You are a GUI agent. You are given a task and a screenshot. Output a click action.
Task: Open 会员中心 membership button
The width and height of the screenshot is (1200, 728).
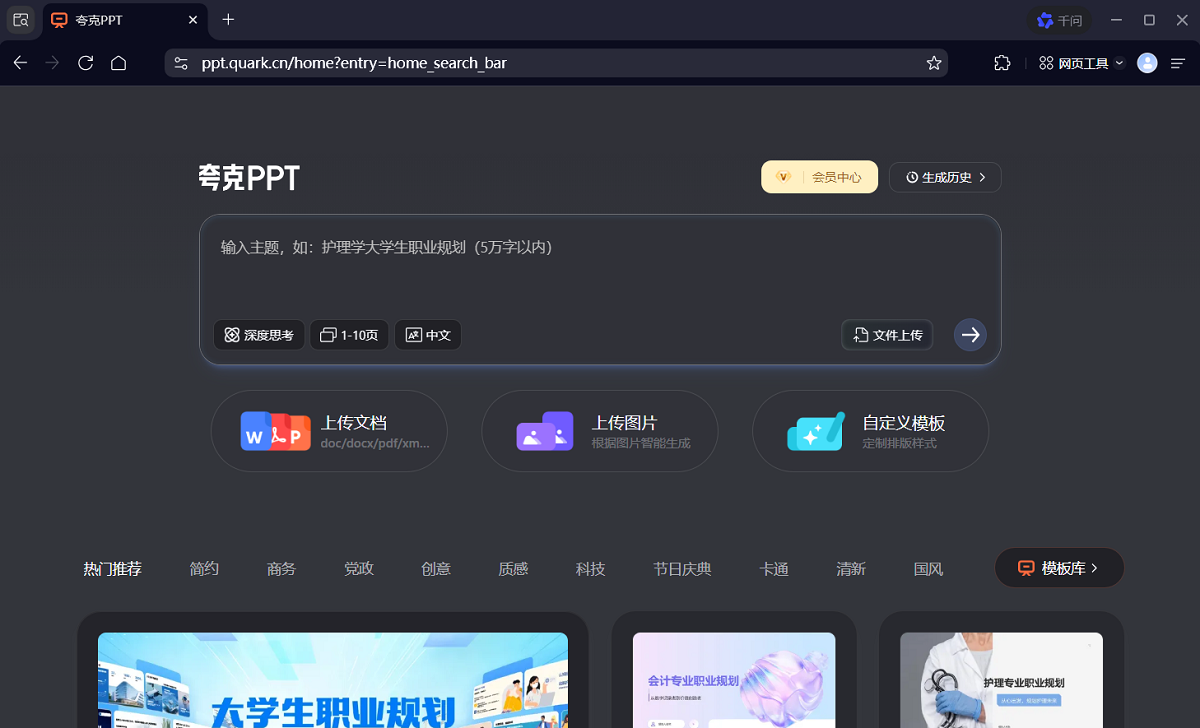coord(819,177)
